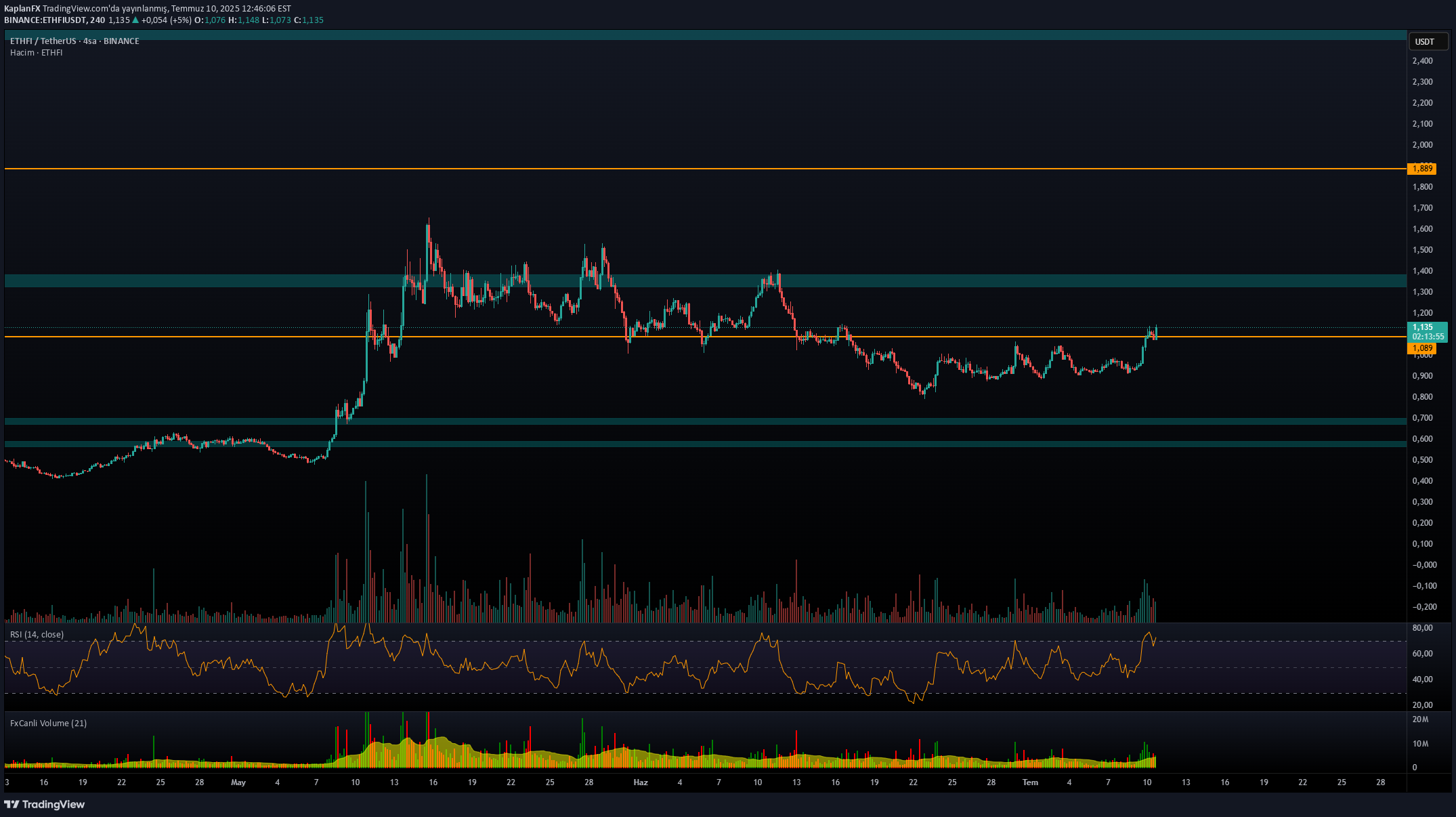Click the 10M volume scale label
1456x817 pixels.
coord(1420,744)
